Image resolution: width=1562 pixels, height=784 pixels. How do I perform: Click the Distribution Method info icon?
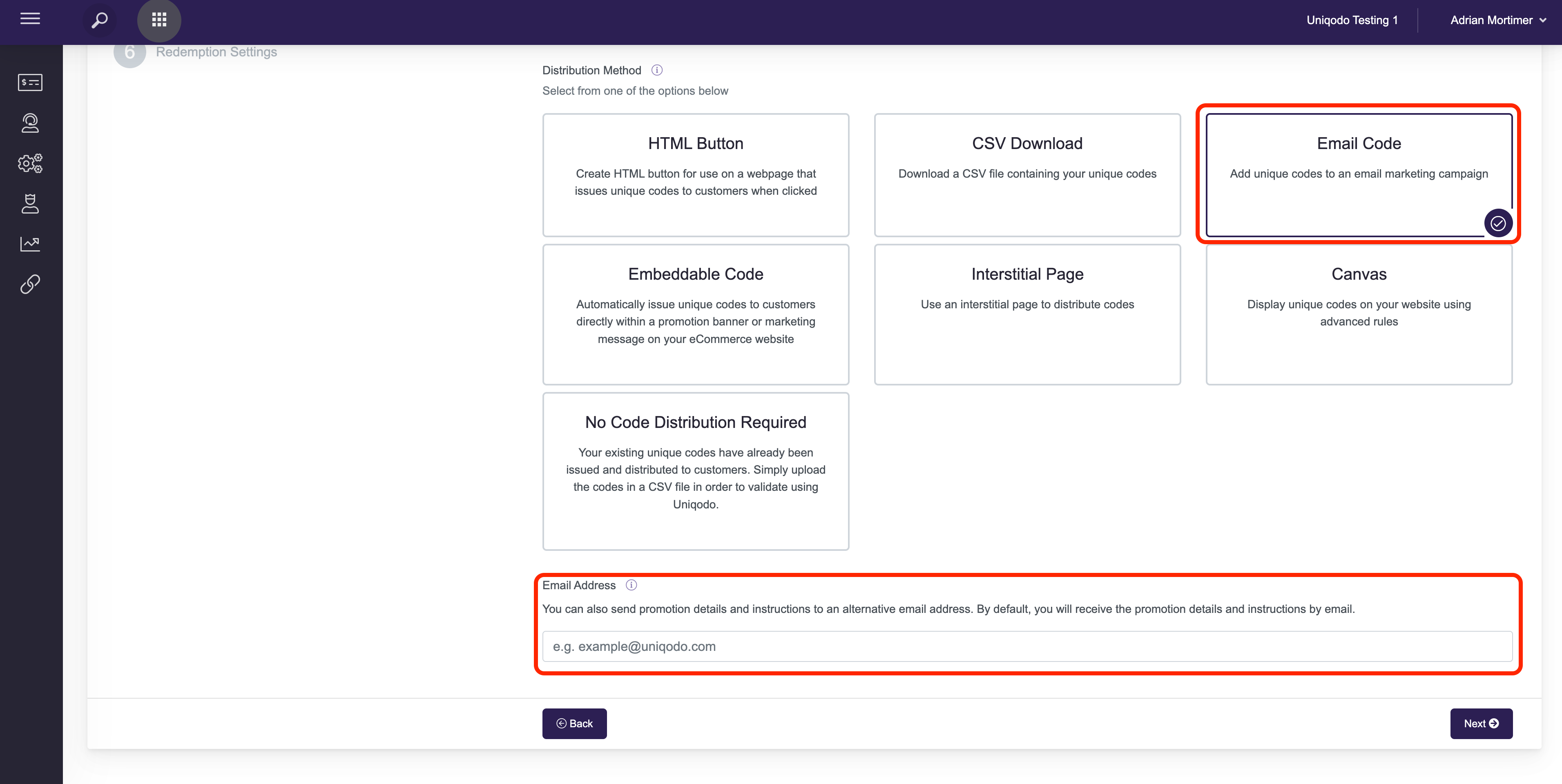click(657, 70)
